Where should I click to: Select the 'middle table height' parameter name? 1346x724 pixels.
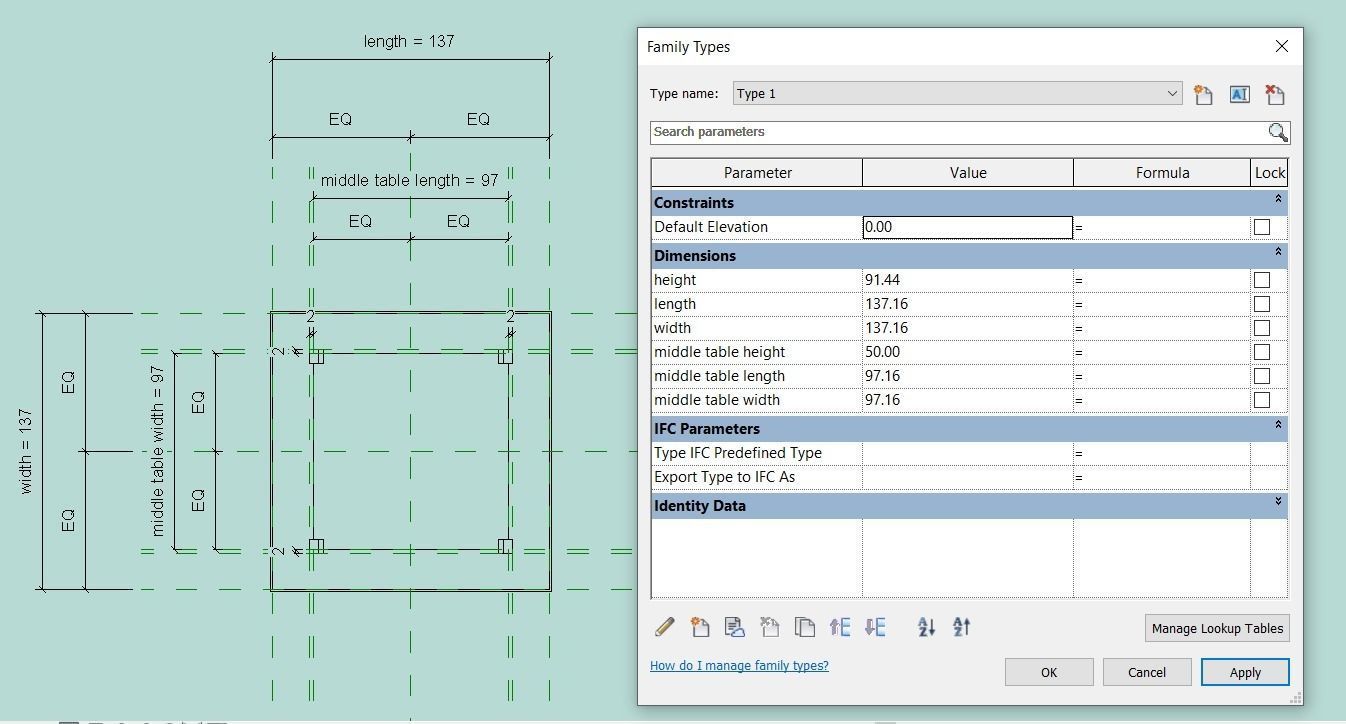pos(719,352)
